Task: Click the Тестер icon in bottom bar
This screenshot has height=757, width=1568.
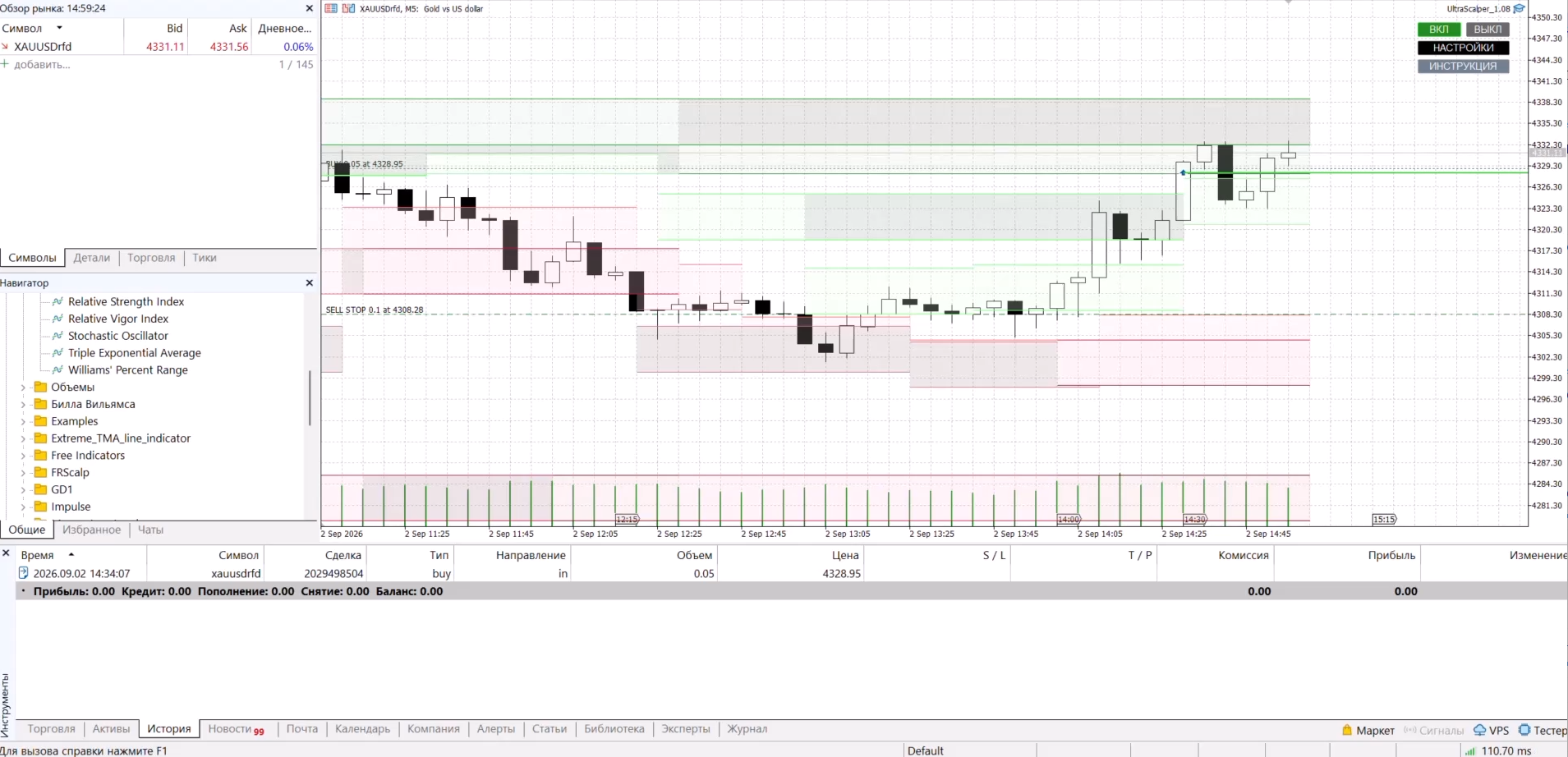Action: tap(1524, 730)
